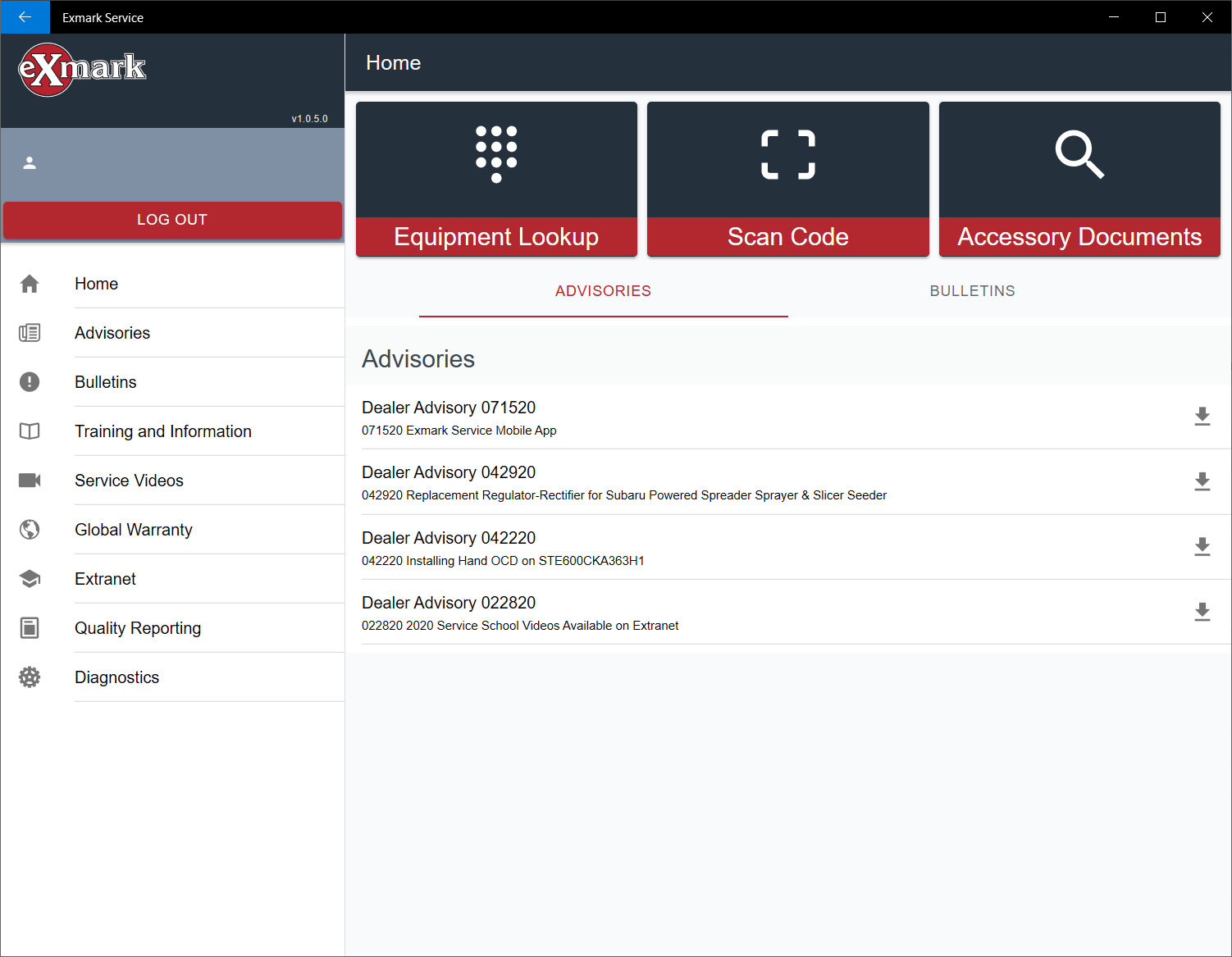Click the Home house icon in the sidebar
Screen dimensions: 1232x957
point(30,284)
